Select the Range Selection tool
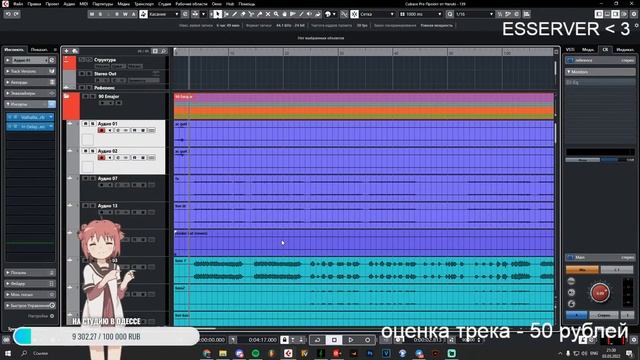 click(226, 14)
